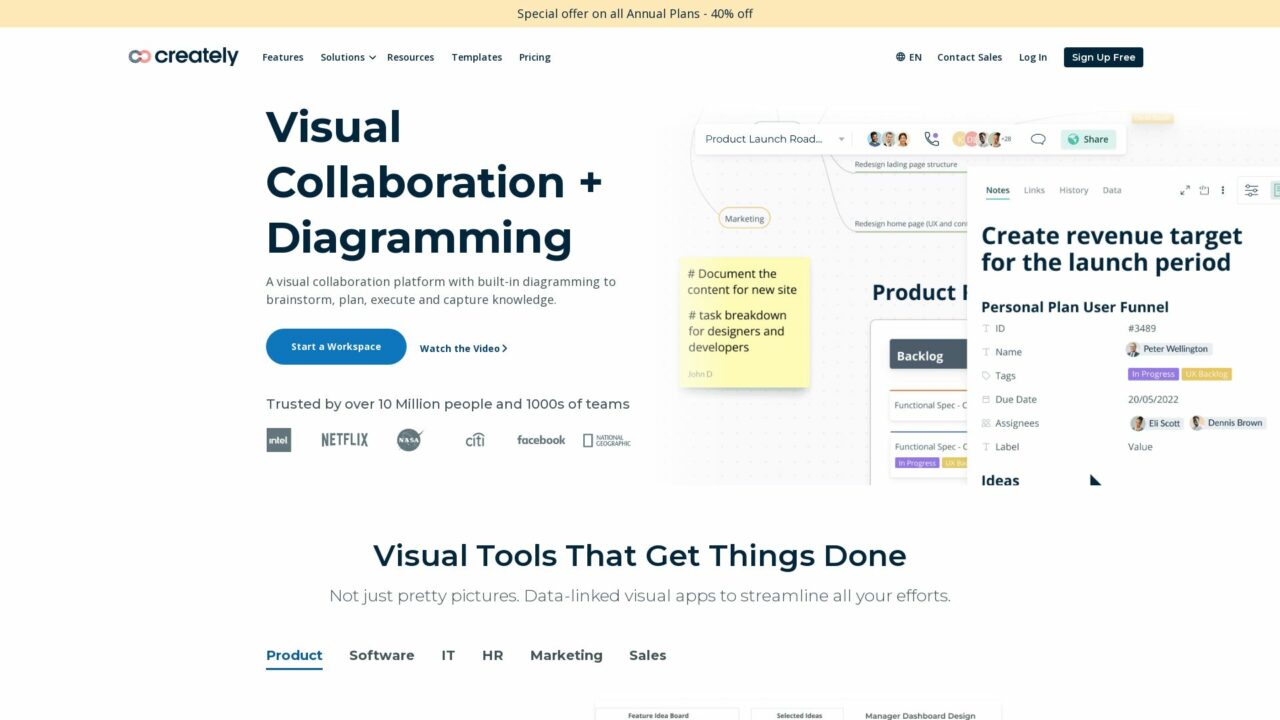Viewport: 1280px width, 720px height.
Task: Click the Watch the Video link
Action: 463,348
